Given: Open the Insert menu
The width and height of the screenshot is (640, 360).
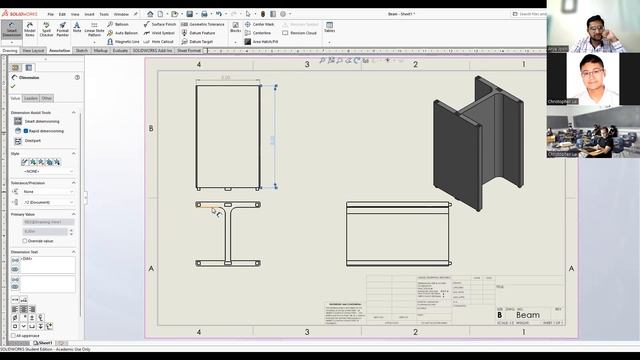Looking at the screenshot, I should (89, 14).
